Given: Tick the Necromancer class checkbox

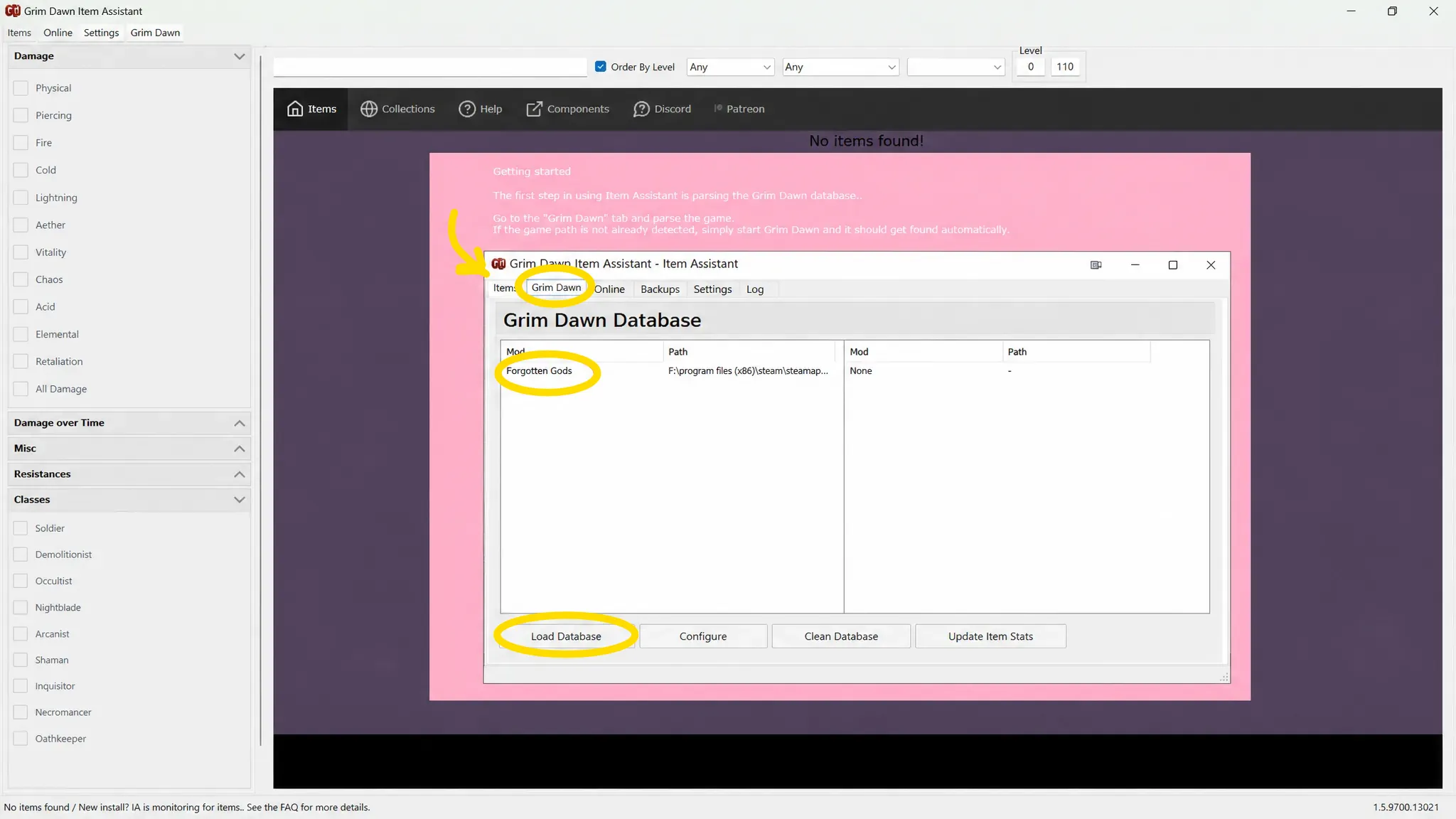Looking at the screenshot, I should (x=21, y=712).
